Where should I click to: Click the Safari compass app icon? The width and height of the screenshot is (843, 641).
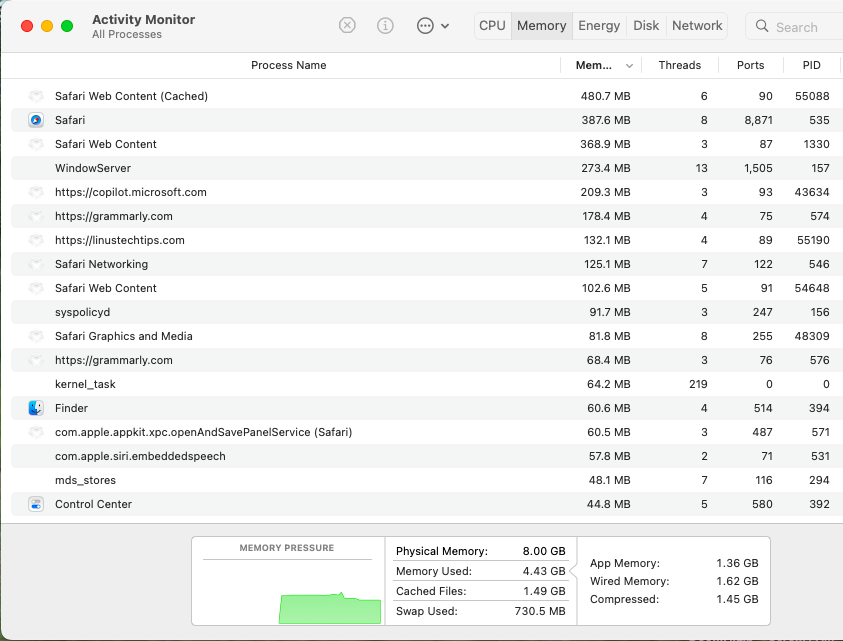point(36,120)
